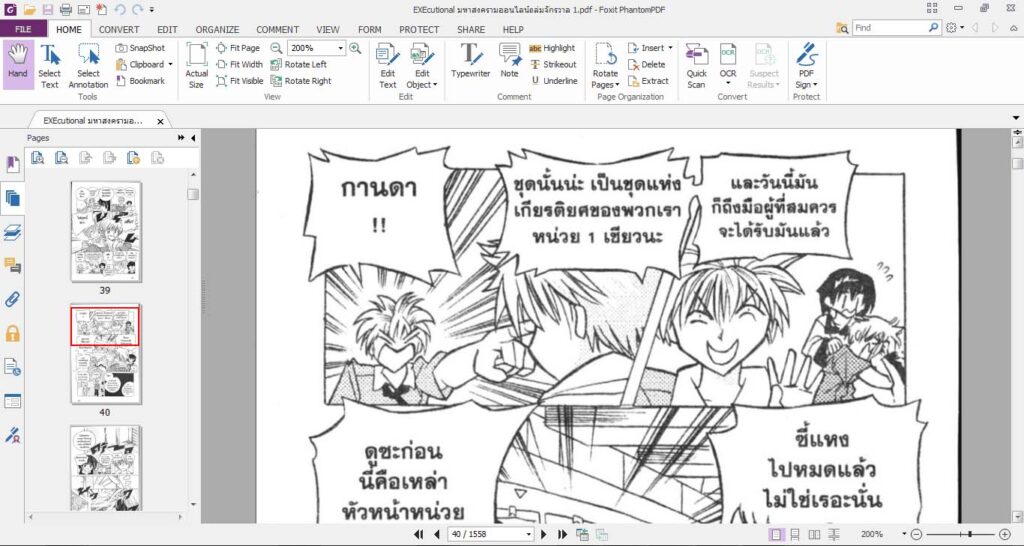Image resolution: width=1024 pixels, height=546 pixels.
Task: Open security panel lock icon
Action: coord(12,334)
